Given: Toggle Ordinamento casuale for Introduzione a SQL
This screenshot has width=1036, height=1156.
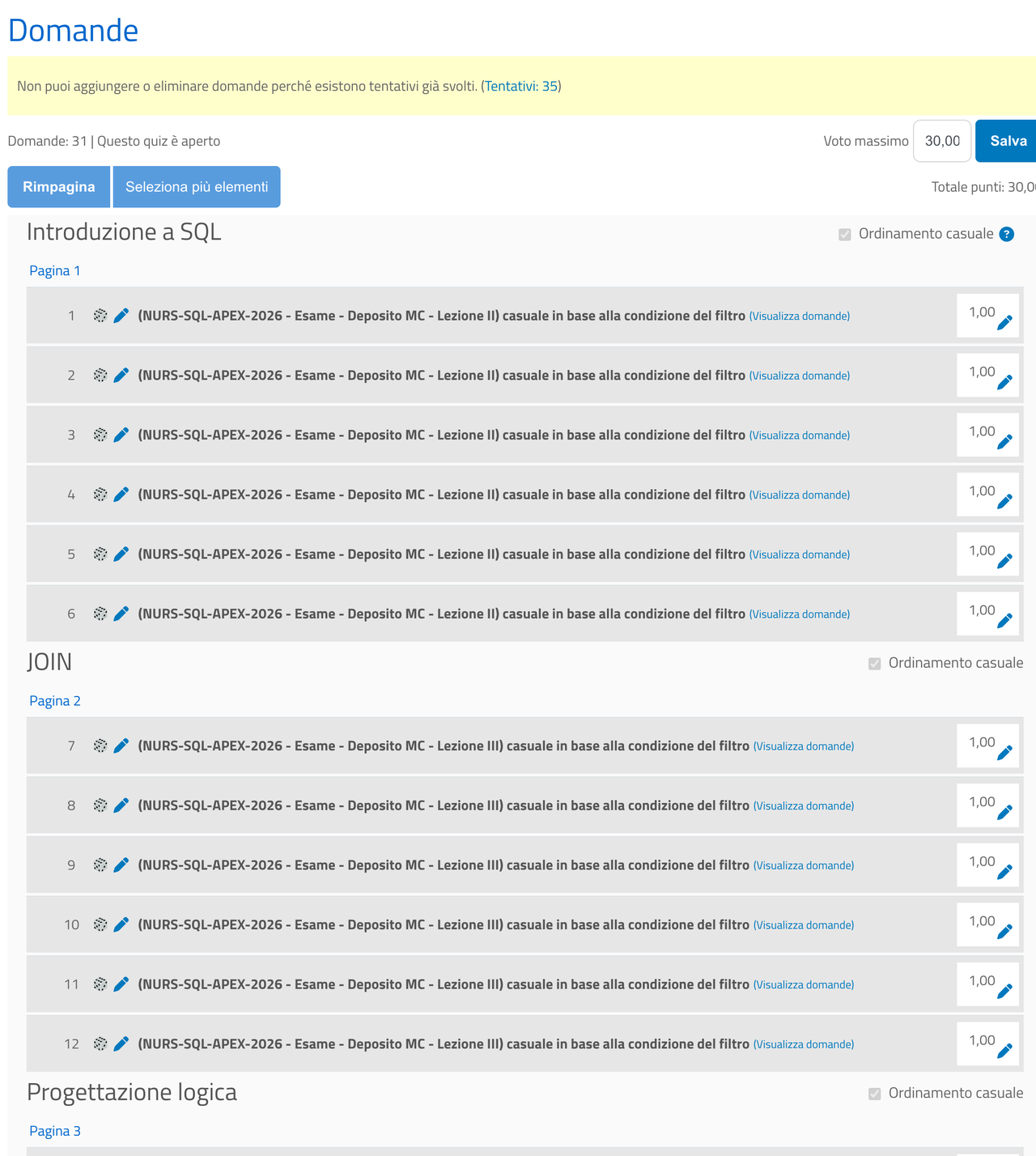Looking at the screenshot, I should coord(845,235).
